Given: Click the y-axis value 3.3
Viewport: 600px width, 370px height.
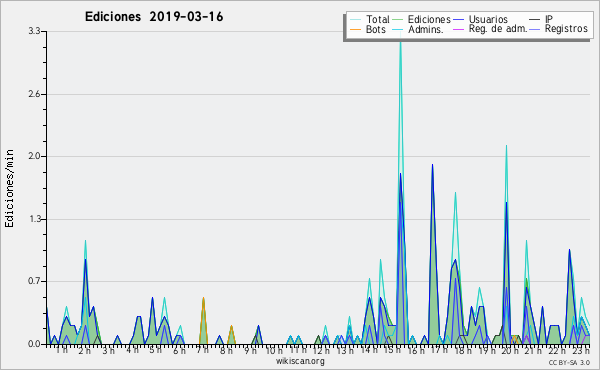Looking at the screenshot, I should click(34, 31).
